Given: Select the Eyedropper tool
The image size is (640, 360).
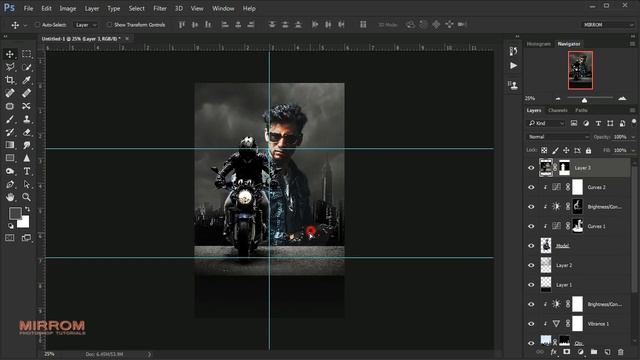Looking at the screenshot, I should pyautogui.click(x=27, y=80).
